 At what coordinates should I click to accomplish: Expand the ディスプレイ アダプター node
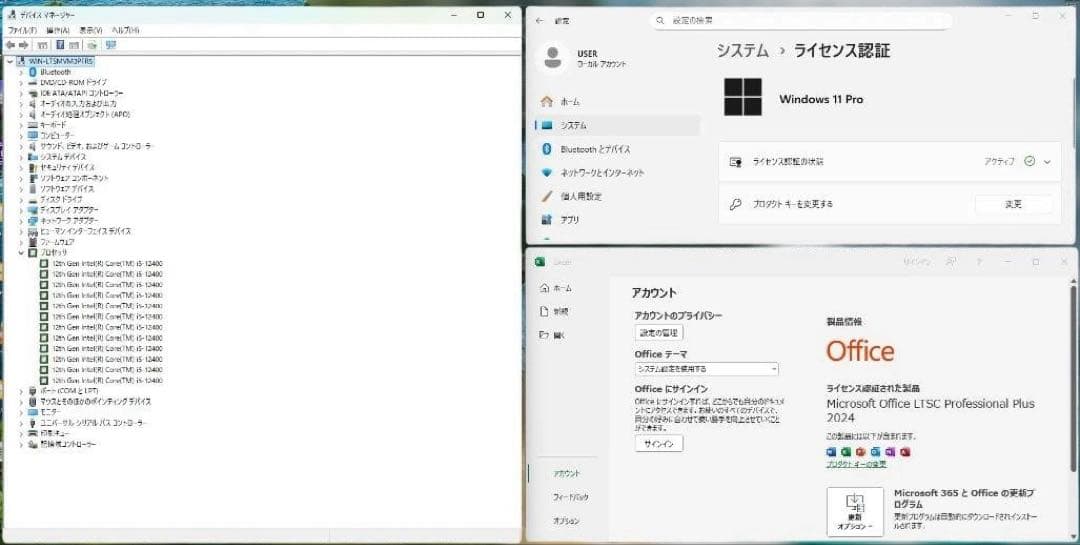pos(21,209)
